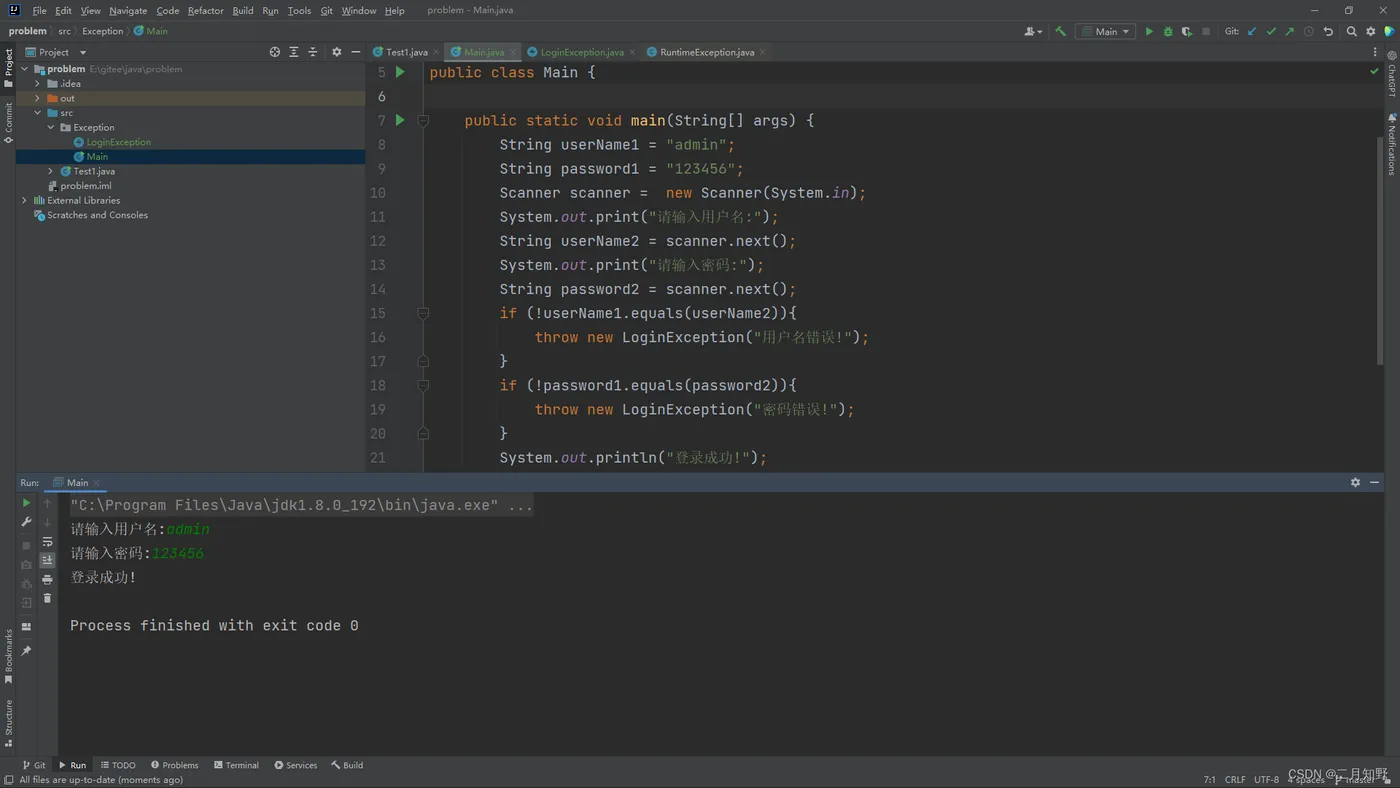The width and height of the screenshot is (1400, 788).
Task: Select opened file with the crosshair icon
Action: click(x=275, y=52)
